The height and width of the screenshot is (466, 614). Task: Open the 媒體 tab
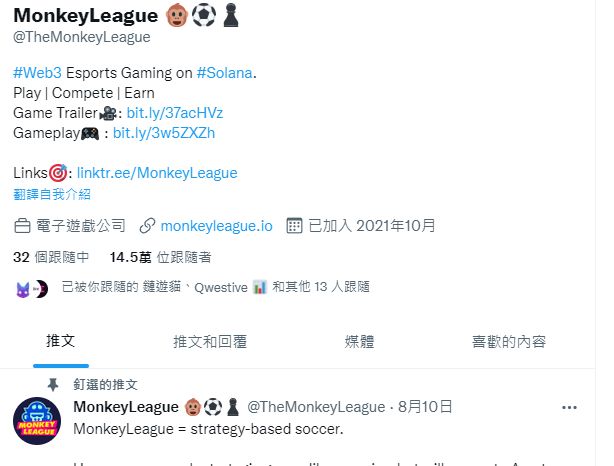359,341
